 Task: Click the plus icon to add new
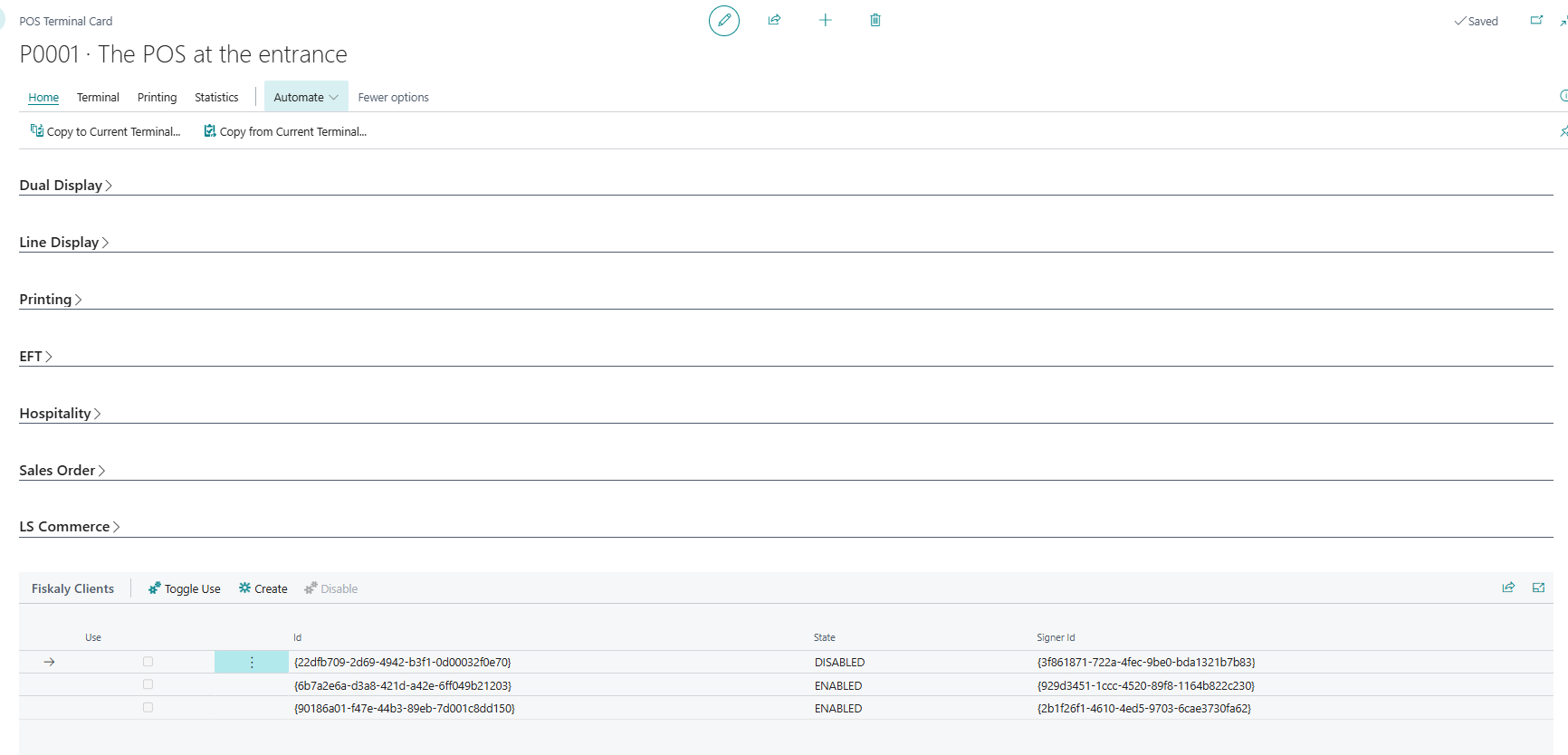825,20
